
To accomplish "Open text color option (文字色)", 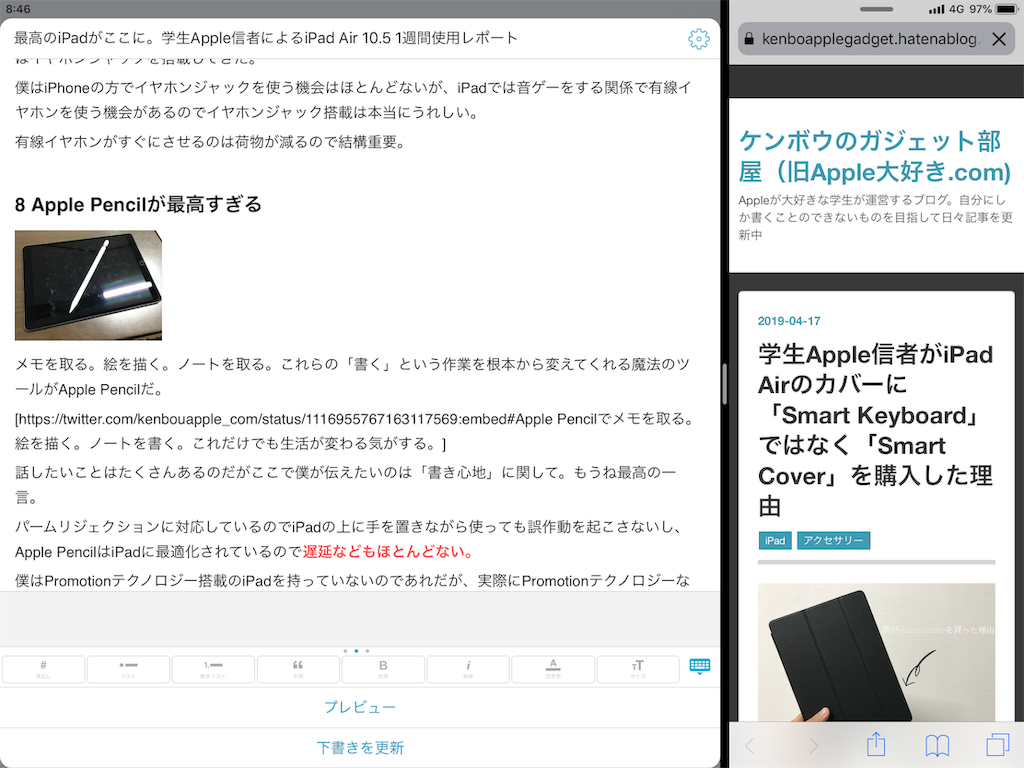I will coord(553,669).
